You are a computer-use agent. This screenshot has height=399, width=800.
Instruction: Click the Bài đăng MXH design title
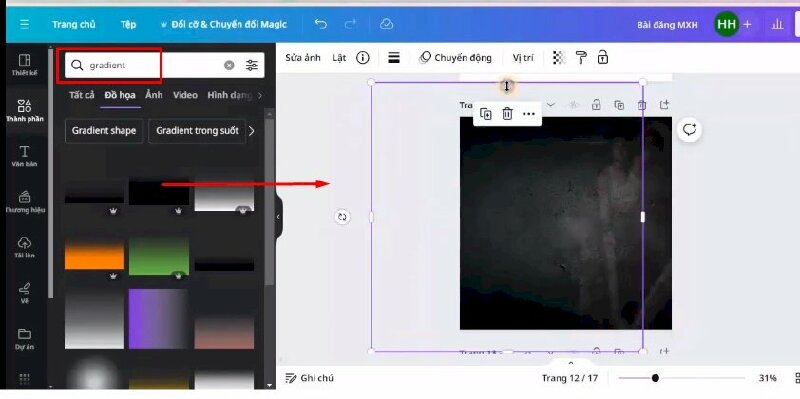tap(667, 24)
